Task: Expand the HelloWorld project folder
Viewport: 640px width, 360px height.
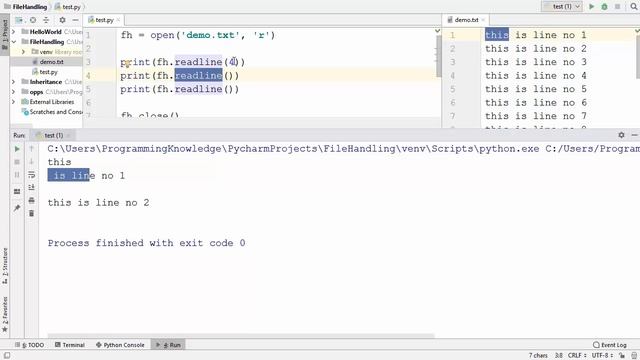Action: point(13,32)
